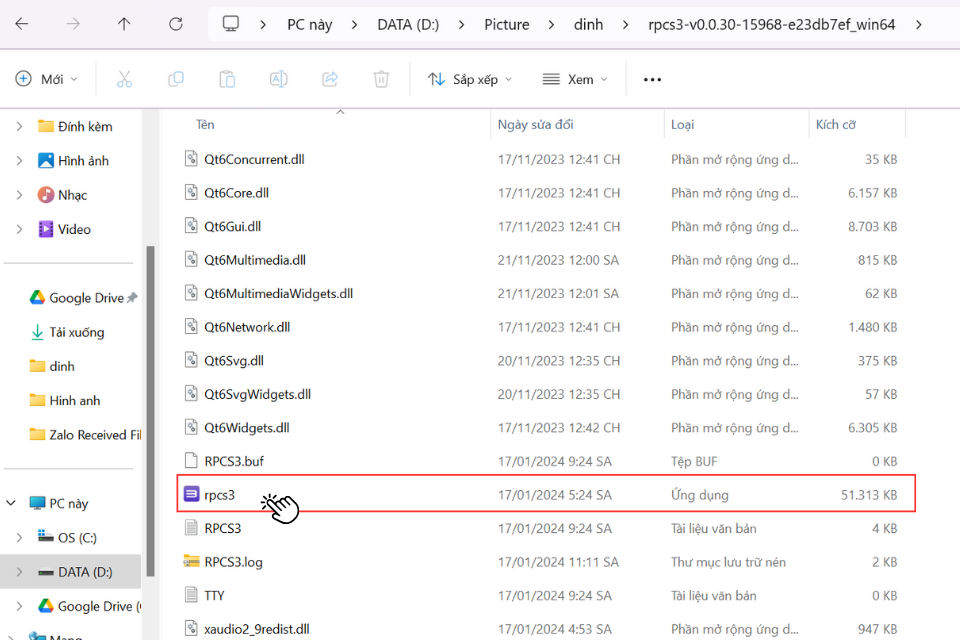The width and height of the screenshot is (960, 640).
Task: Select the RPCS3.log compressed file
Action: coord(541,562)
